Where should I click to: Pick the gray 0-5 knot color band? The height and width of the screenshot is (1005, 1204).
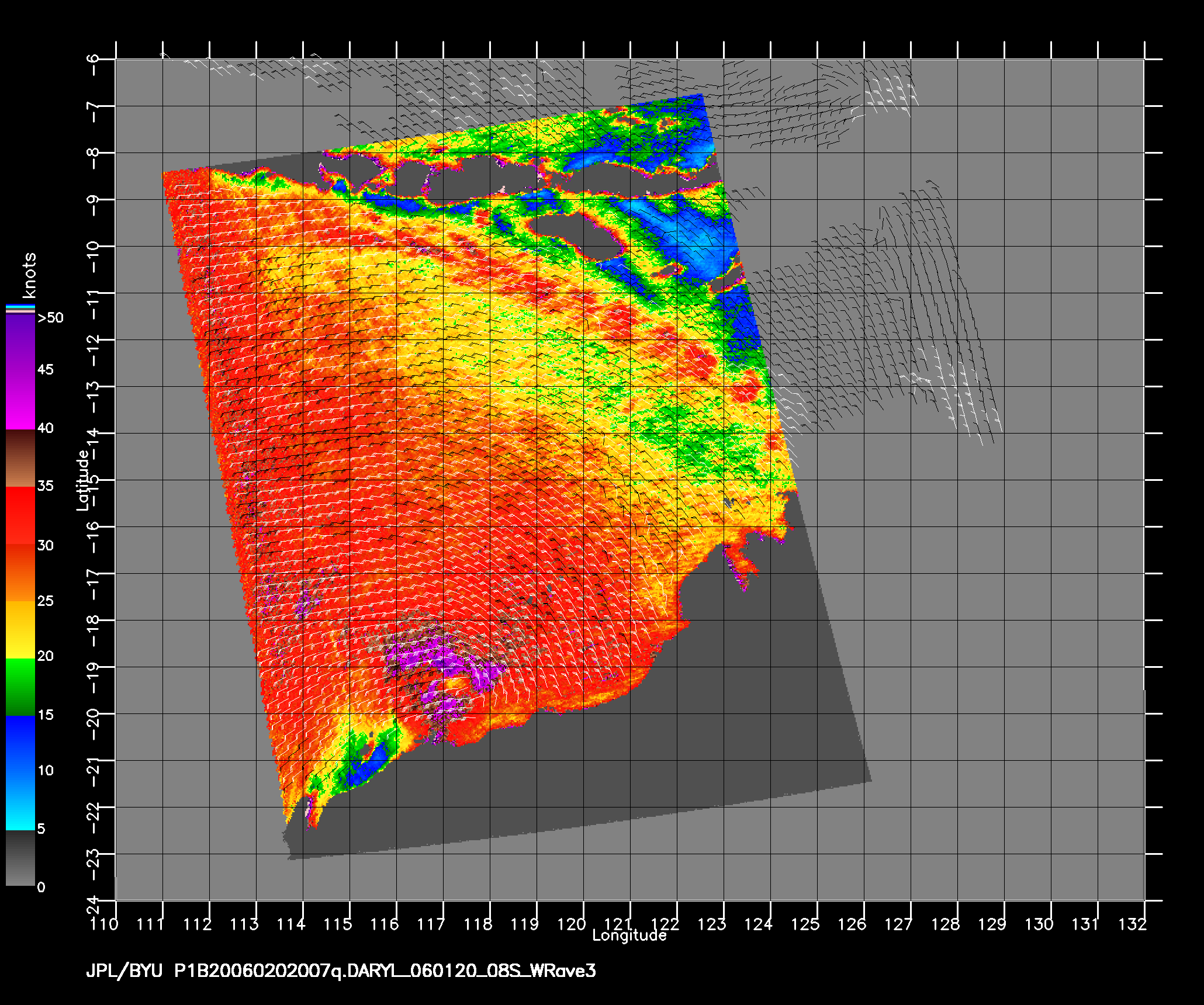tap(20, 858)
